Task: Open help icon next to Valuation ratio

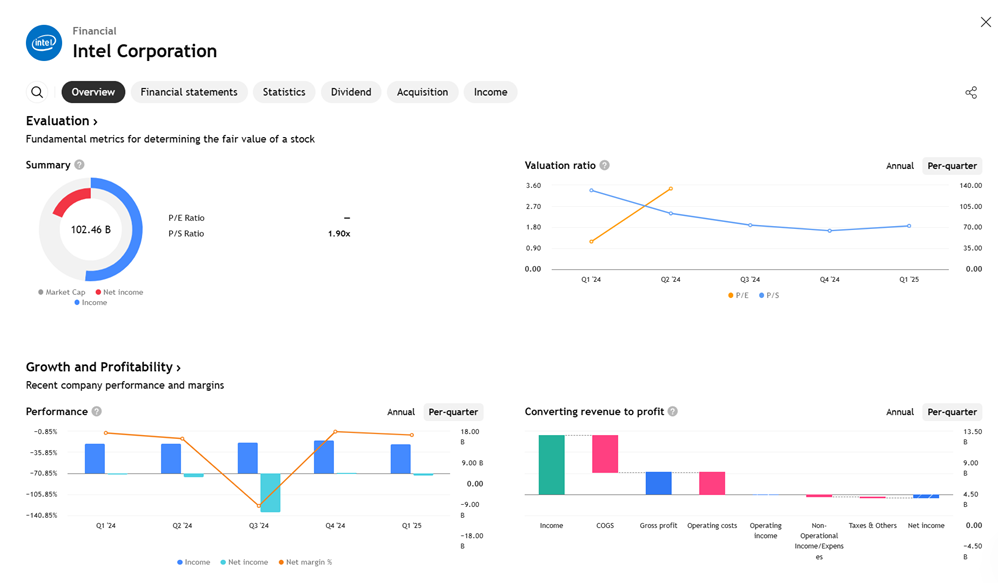Action: pos(605,165)
